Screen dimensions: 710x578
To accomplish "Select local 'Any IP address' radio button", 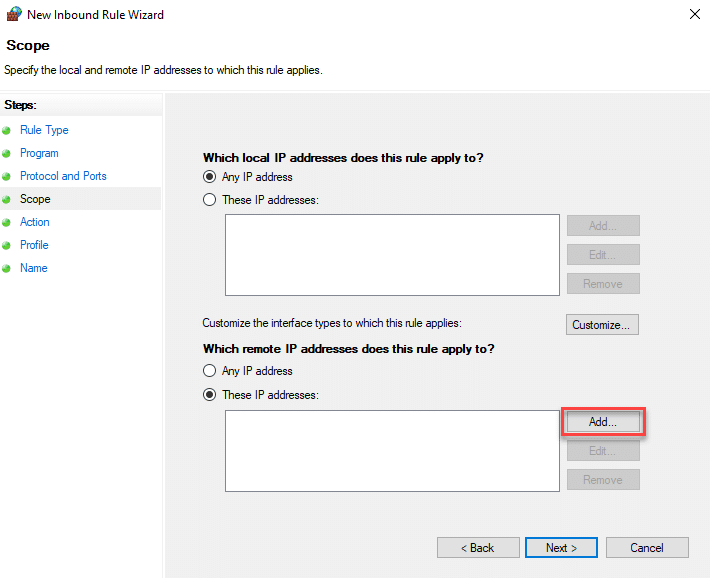I will coord(210,177).
